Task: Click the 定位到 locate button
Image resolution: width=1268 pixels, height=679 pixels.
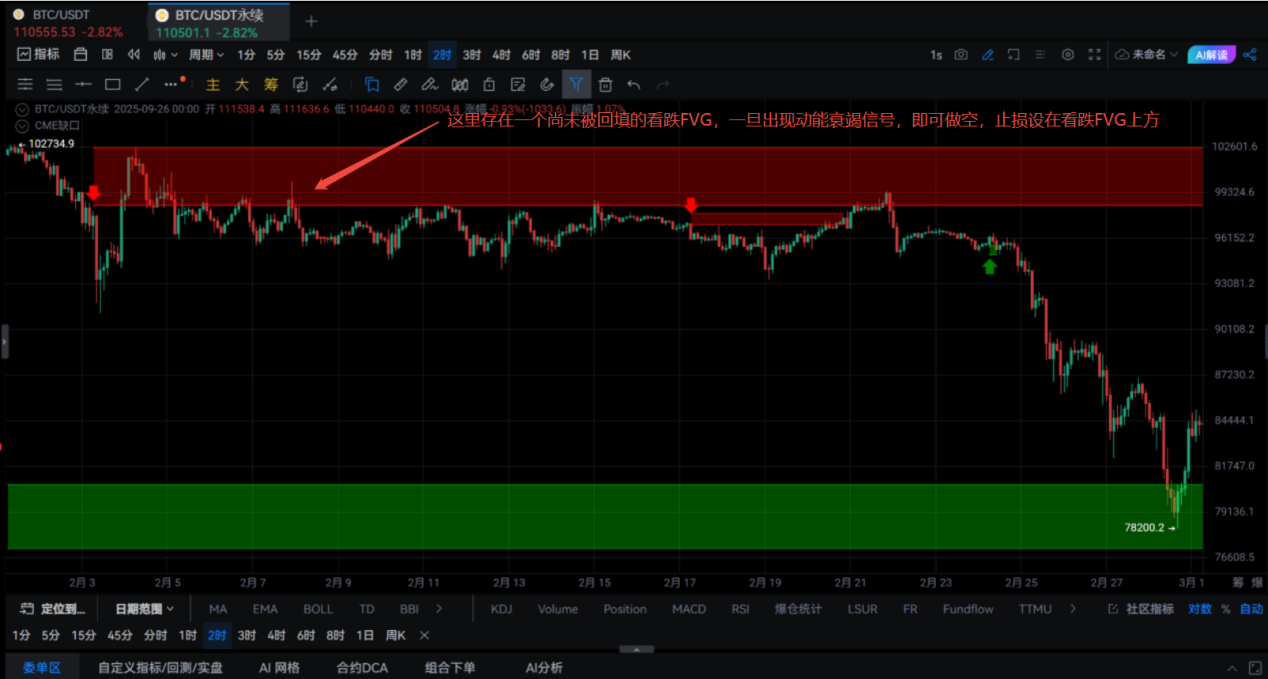Action: [x=54, y=608]
